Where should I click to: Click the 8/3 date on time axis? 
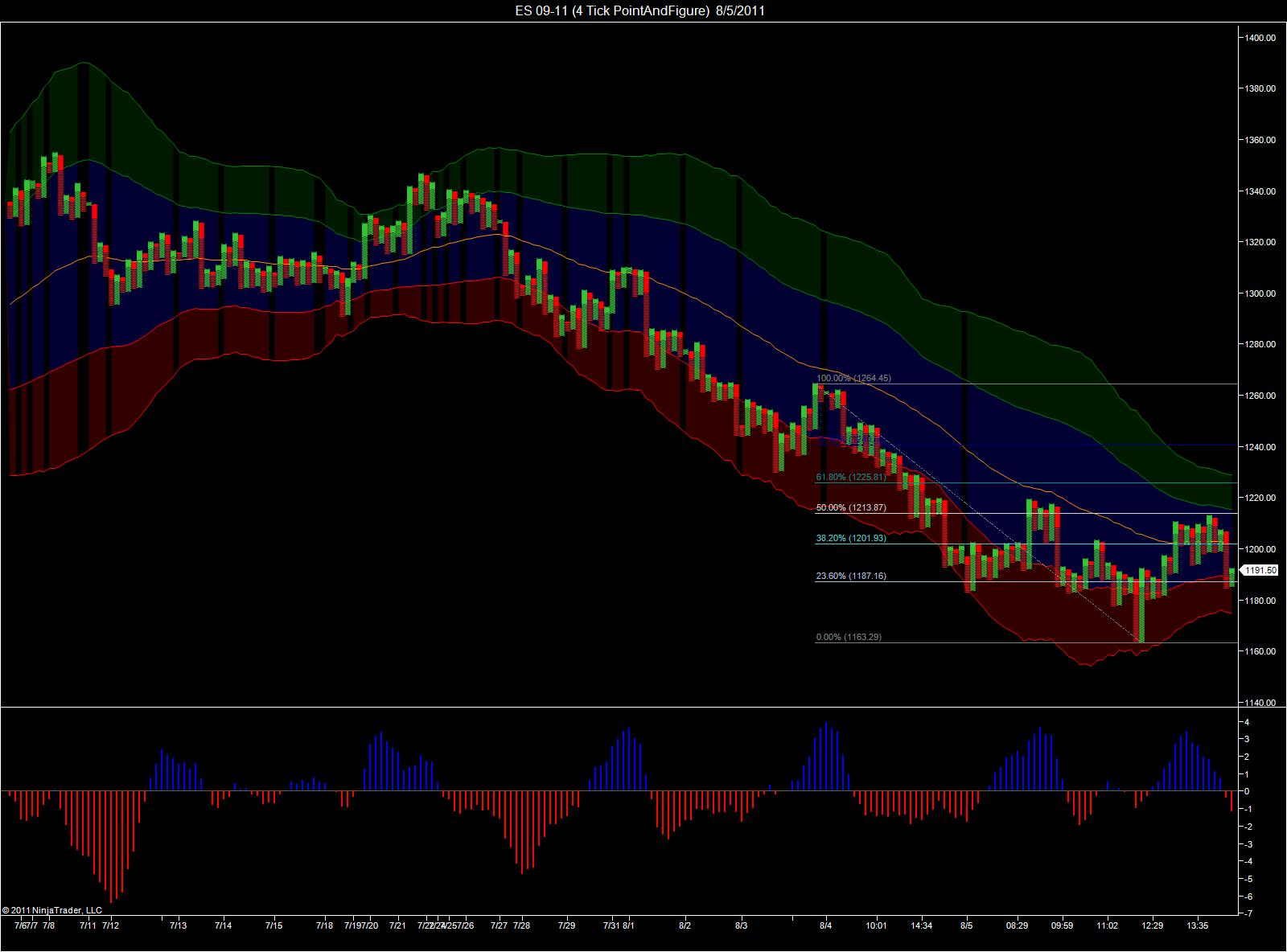742,925
